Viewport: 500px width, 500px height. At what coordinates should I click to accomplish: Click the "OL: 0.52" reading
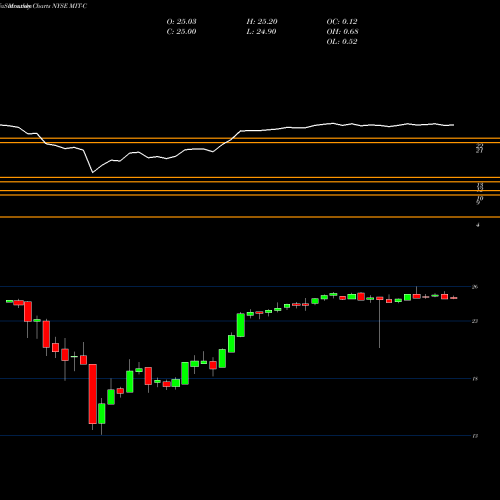coord(342,42)
